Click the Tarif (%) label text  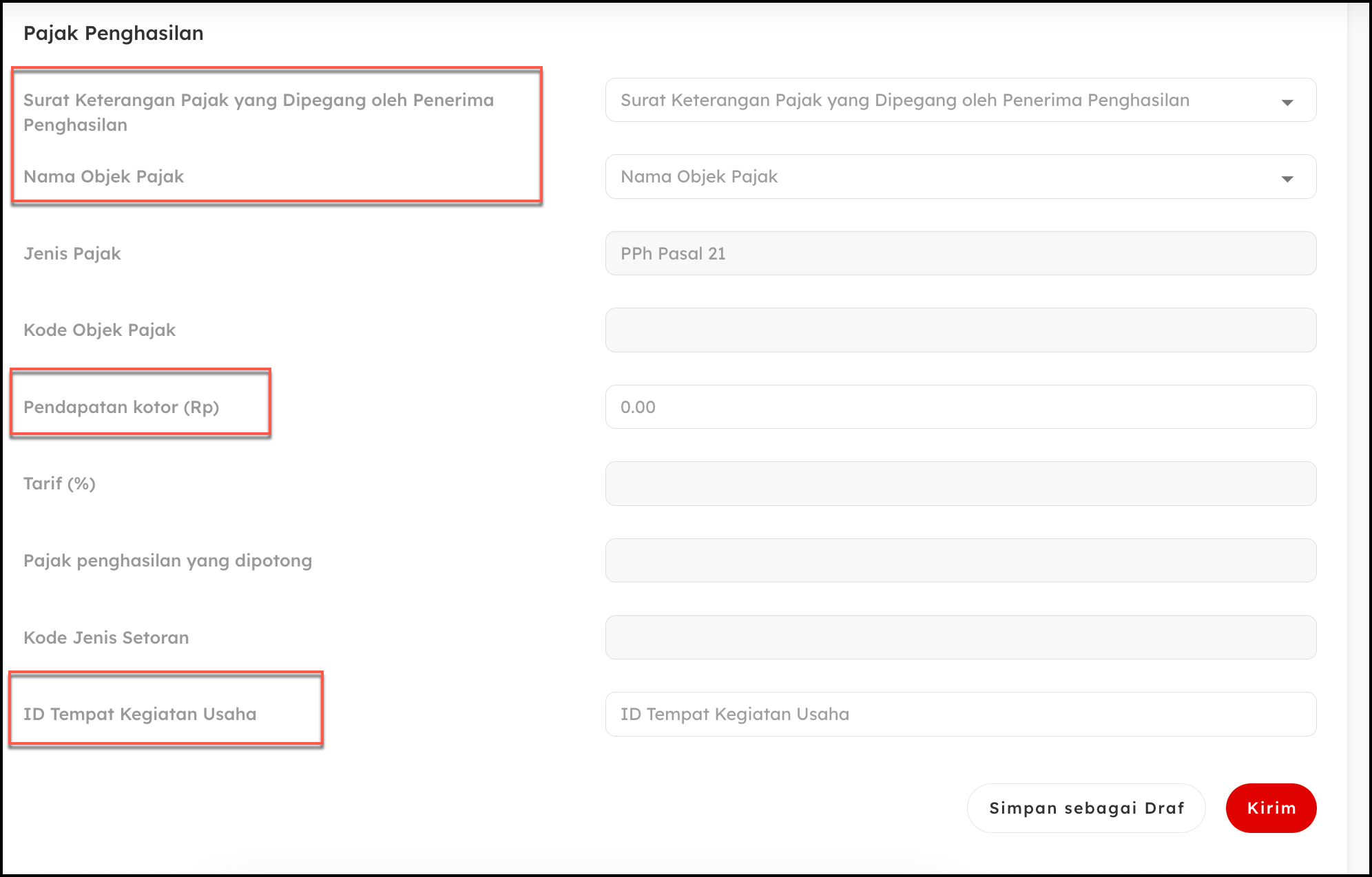point(59,484)
